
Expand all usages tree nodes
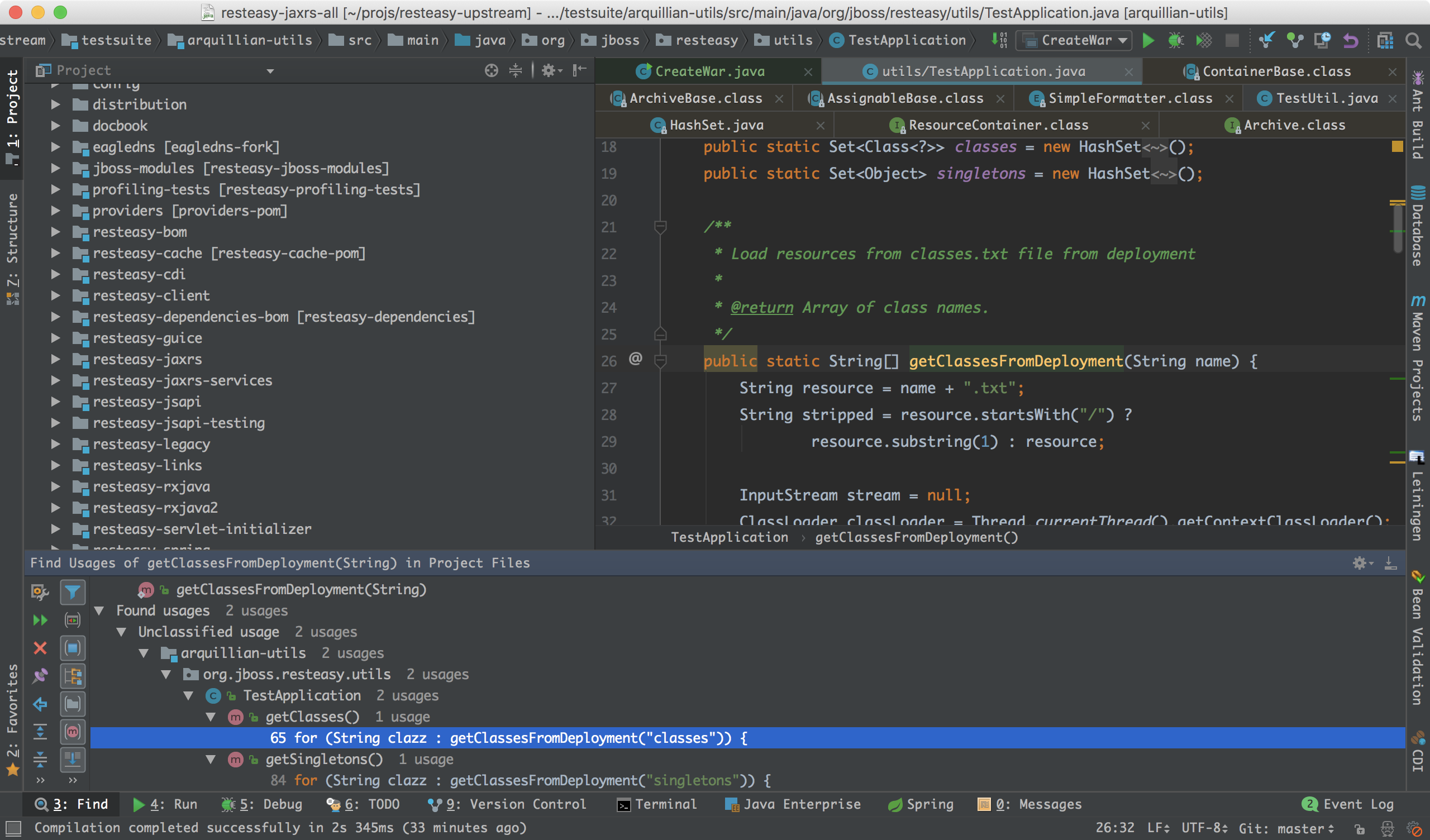(40, 732)
